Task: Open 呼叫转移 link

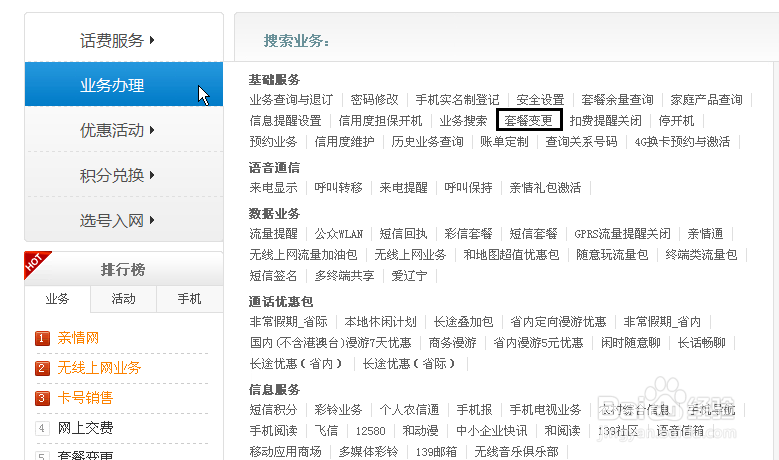Action: pos(338,188)
